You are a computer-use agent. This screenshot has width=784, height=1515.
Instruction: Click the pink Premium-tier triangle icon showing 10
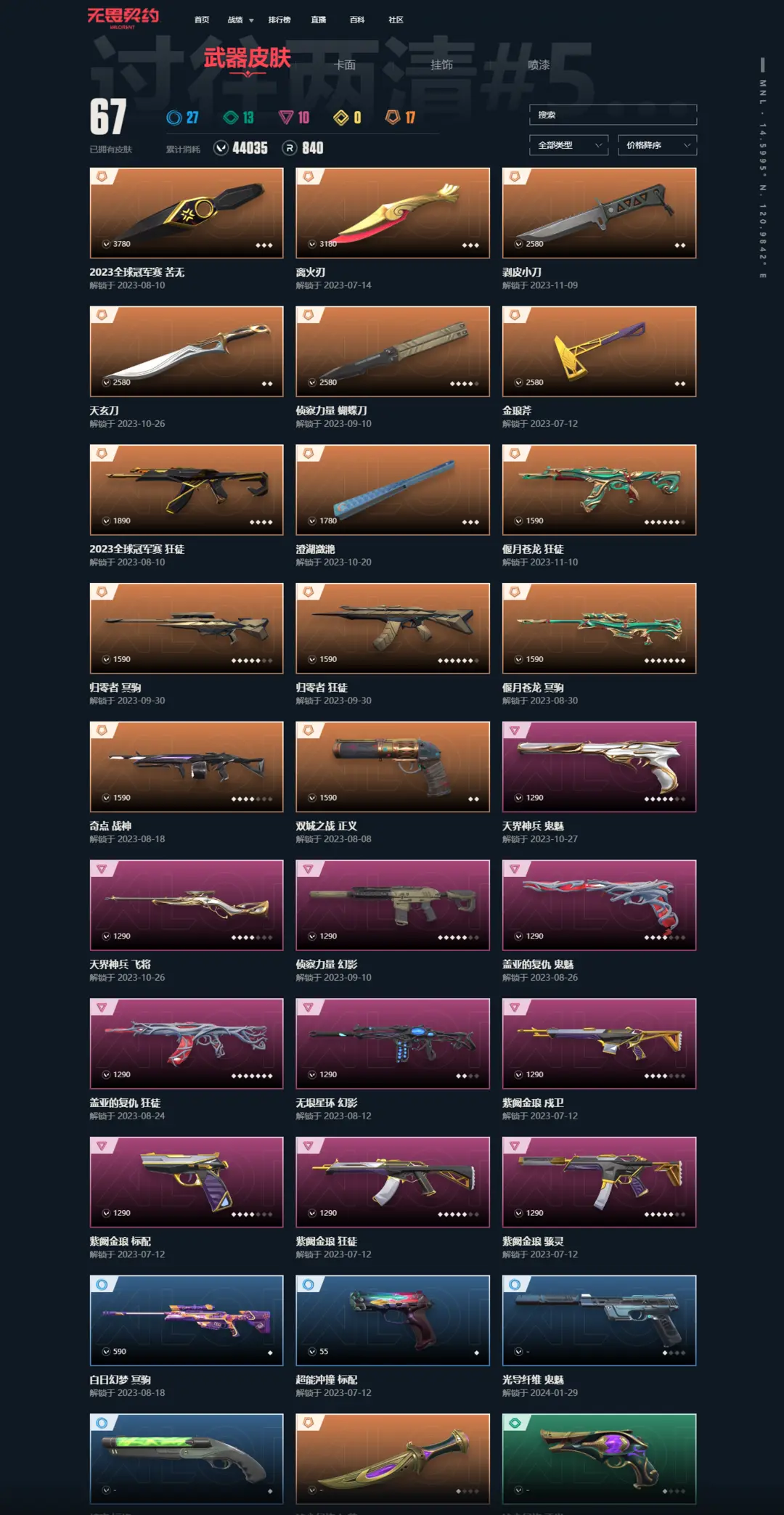(x=286, y=118)
